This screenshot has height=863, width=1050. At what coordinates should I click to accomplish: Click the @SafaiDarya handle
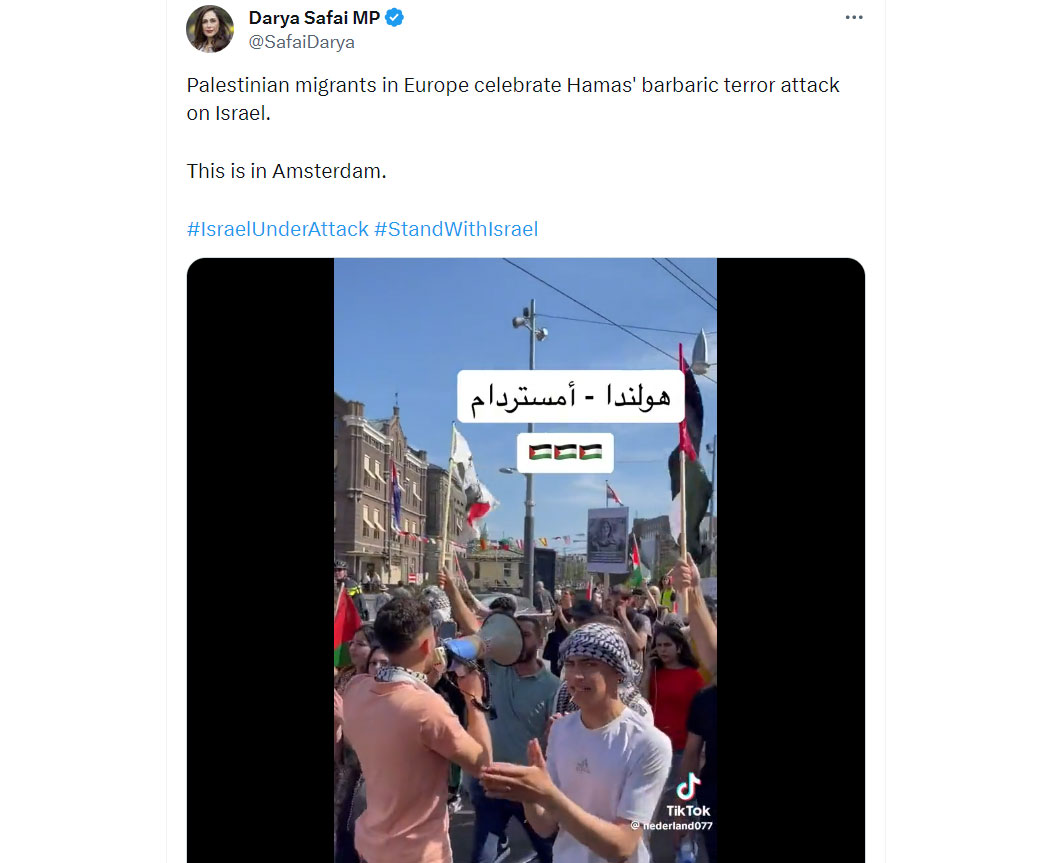coord(301,42)
